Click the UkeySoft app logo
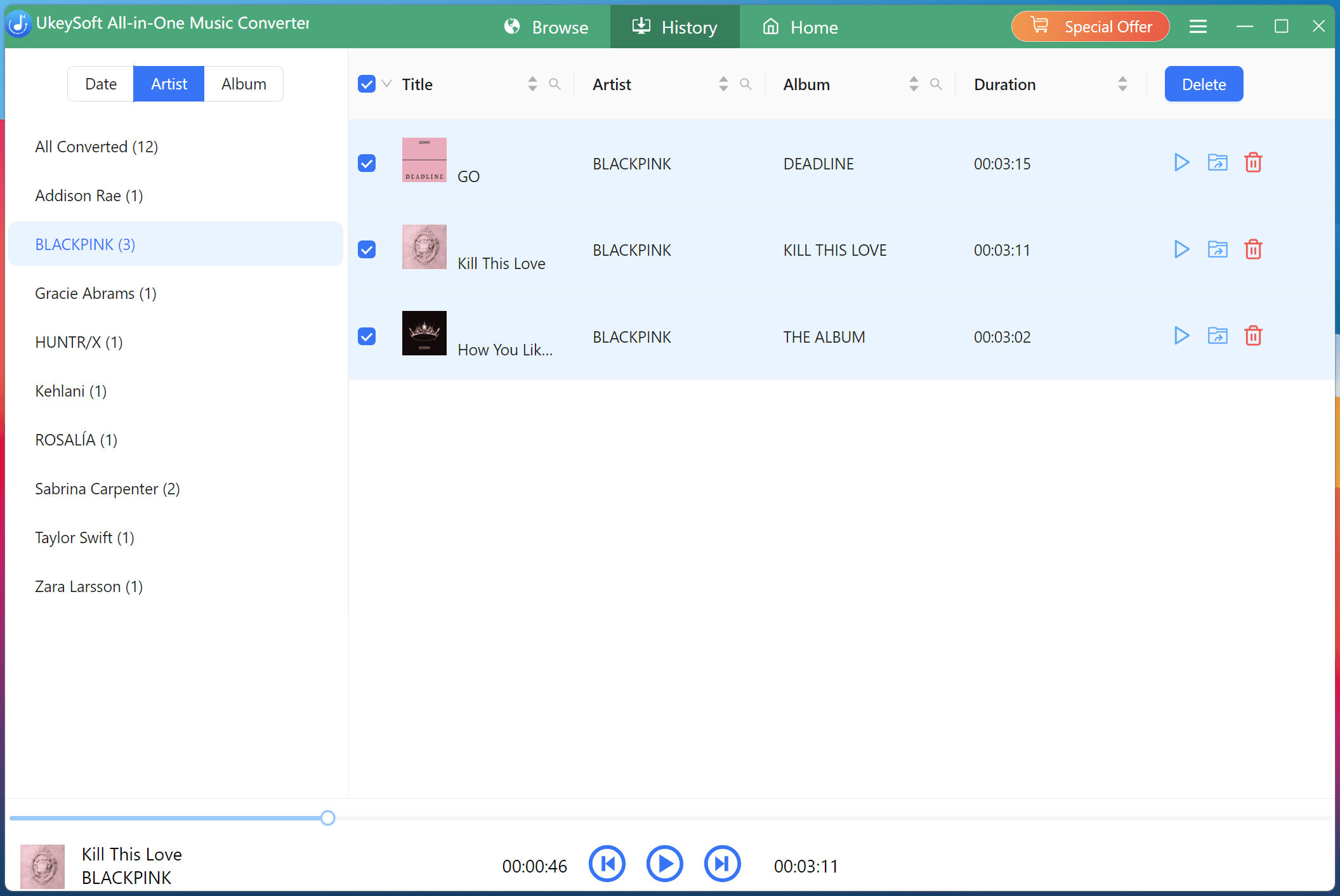 tap(18, 24)
